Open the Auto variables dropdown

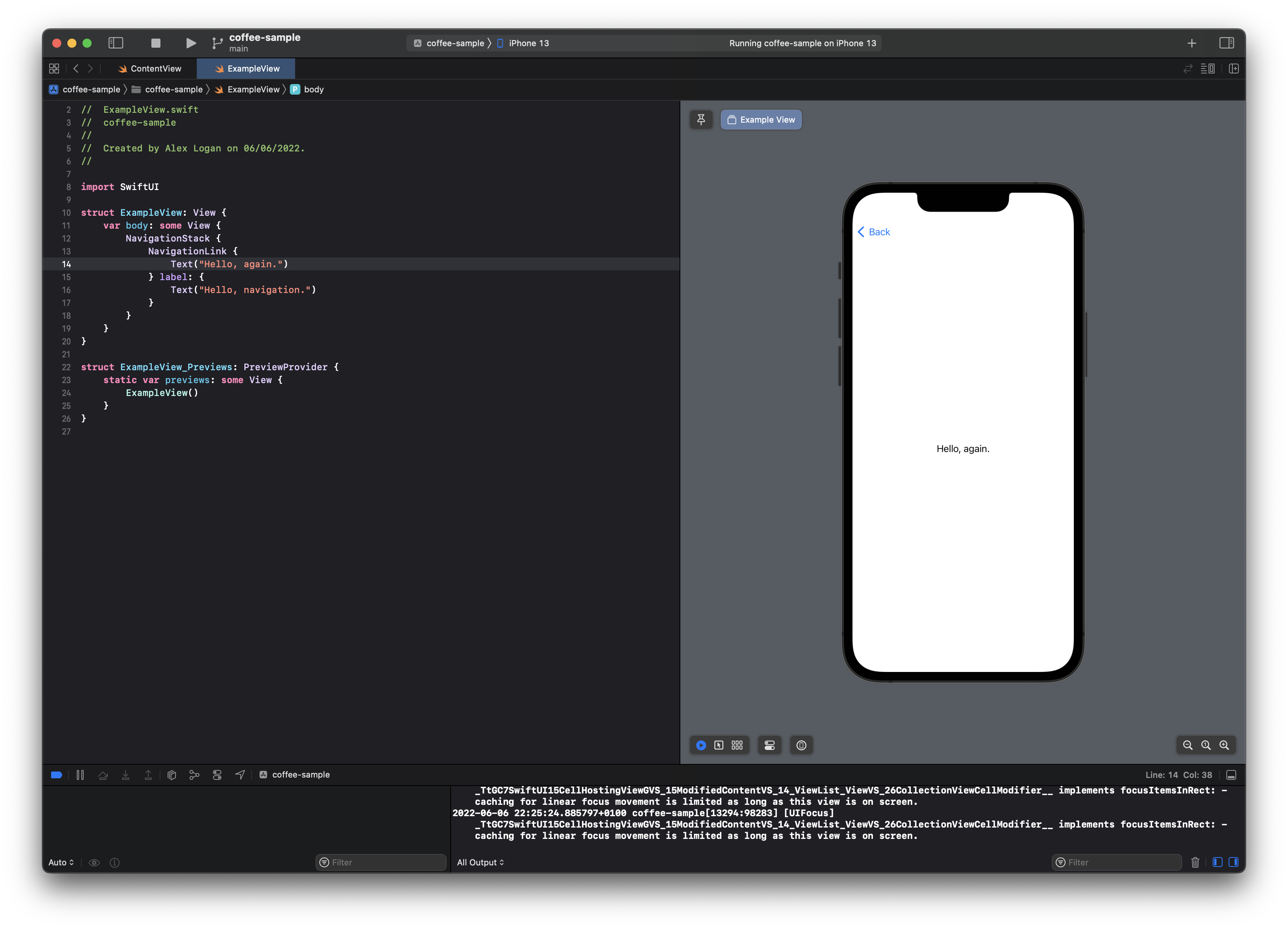coord(61,862)
